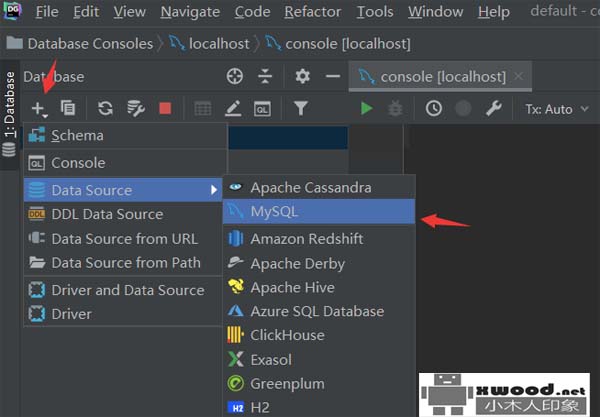Choose Driver and Data Source

123,290
